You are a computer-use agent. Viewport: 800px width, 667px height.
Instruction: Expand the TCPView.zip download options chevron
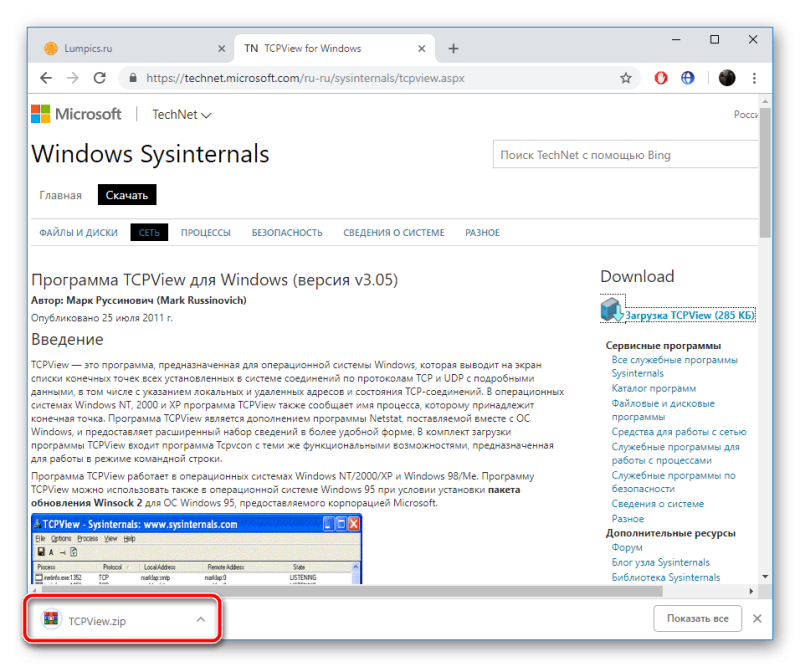(x=201, y=620)
